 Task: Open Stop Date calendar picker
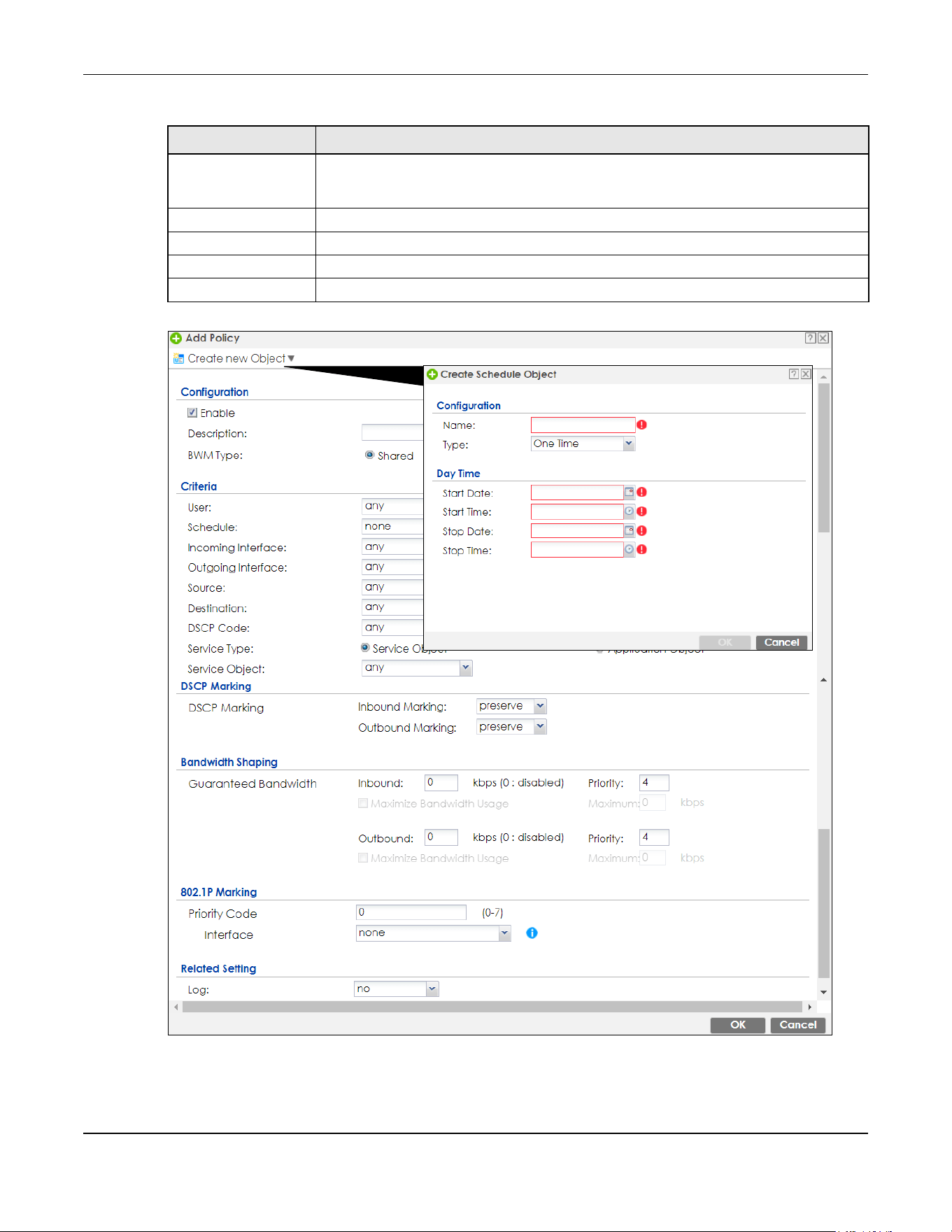click(629, 531)
